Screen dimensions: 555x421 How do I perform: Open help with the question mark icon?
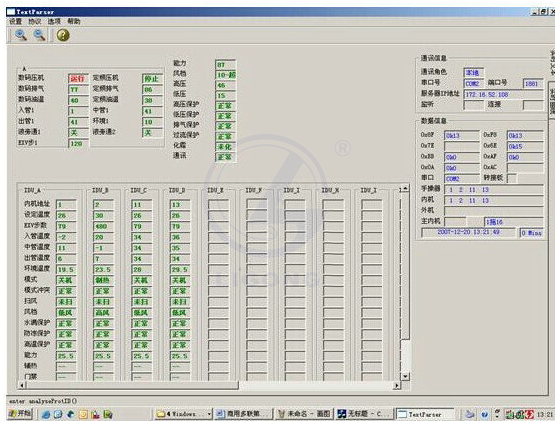click(63, 35)
